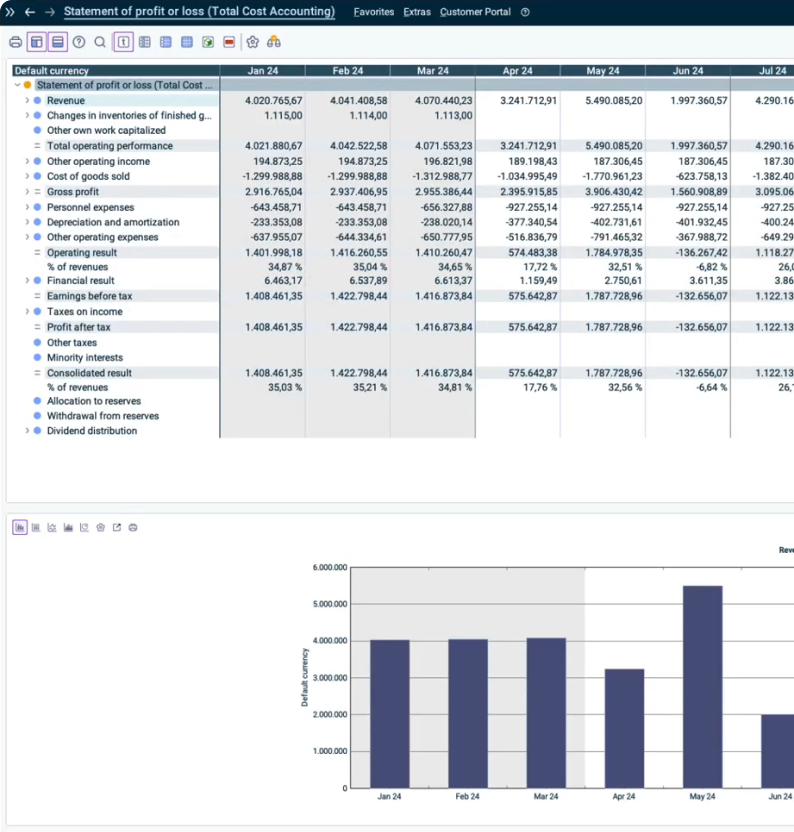Print the chart using chart toolbar icon
The width and height of the screenshot is (794, 832).
(133, 527)
